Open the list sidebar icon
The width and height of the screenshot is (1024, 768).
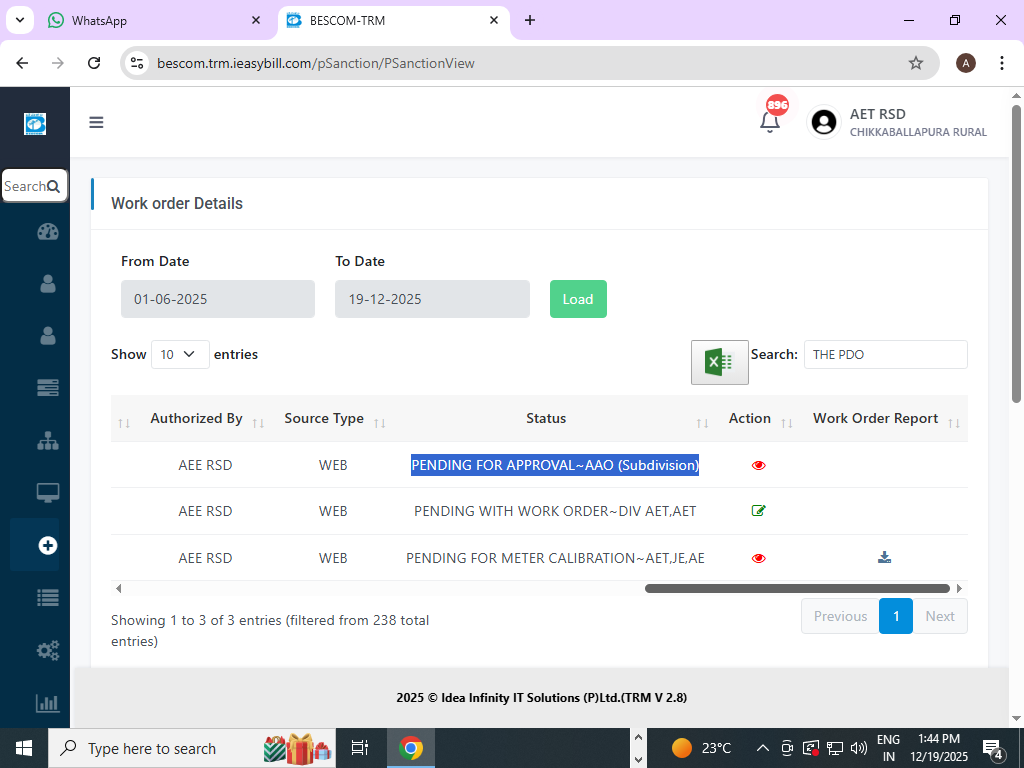(x=48, y=598)
